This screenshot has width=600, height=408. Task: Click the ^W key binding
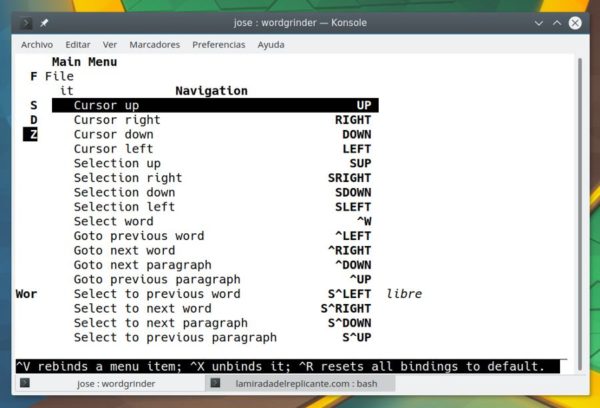click(x=364, y=221)
